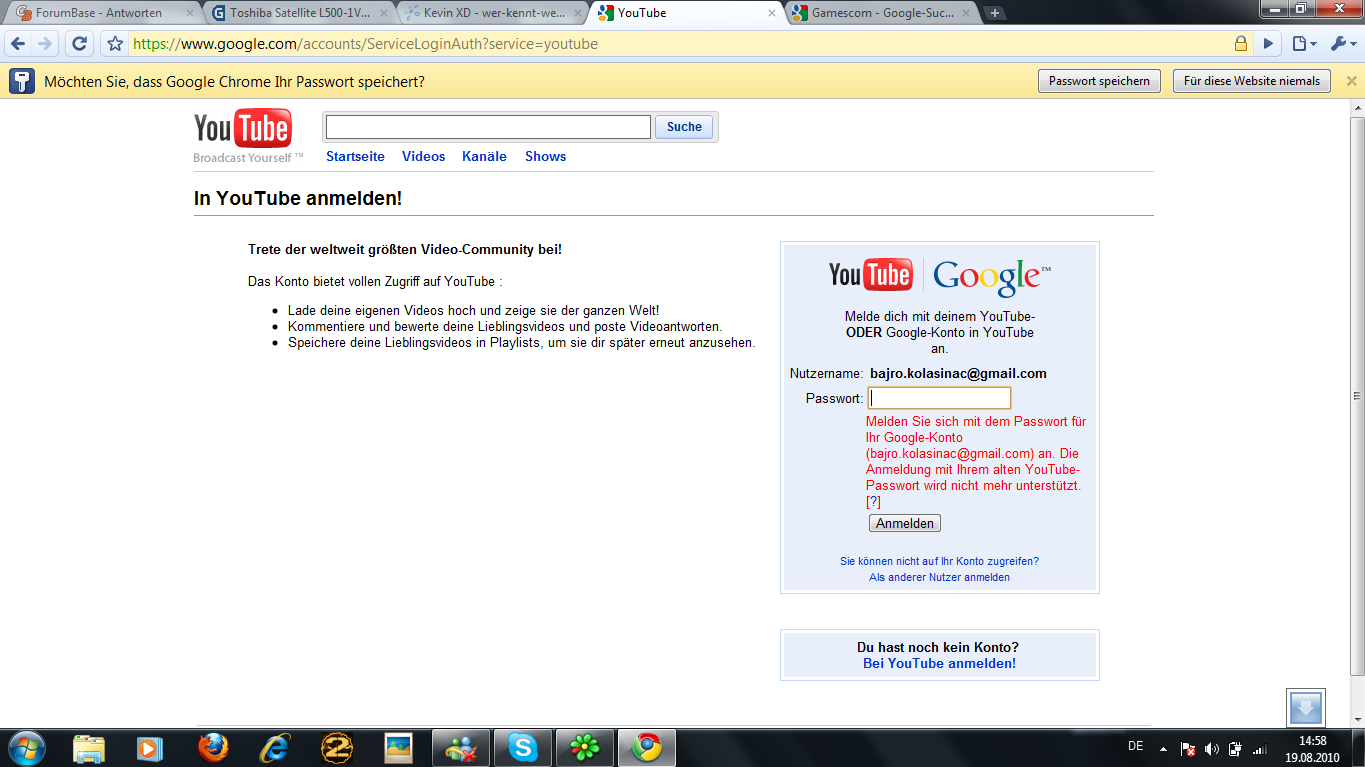The image size is (1365, 767).
Task: Switch to the Gamescom Google-Suche tab
Action: pos(880,13)
